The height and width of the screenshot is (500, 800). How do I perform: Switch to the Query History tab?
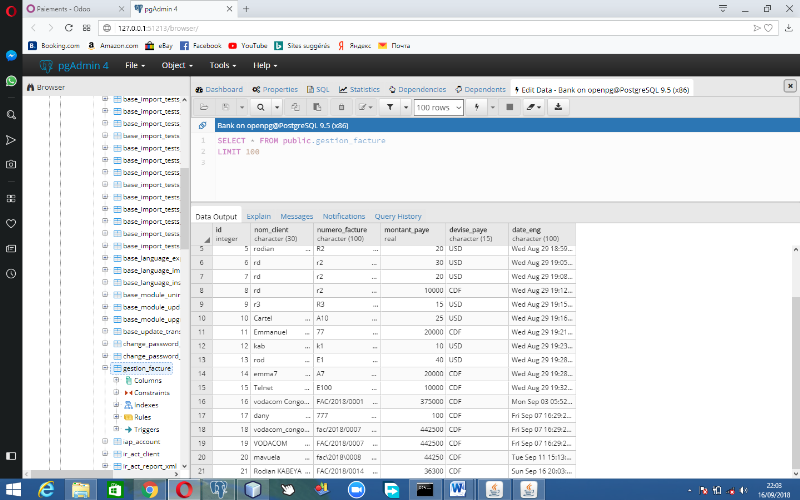pyautogui.click(x=398, y=216)
